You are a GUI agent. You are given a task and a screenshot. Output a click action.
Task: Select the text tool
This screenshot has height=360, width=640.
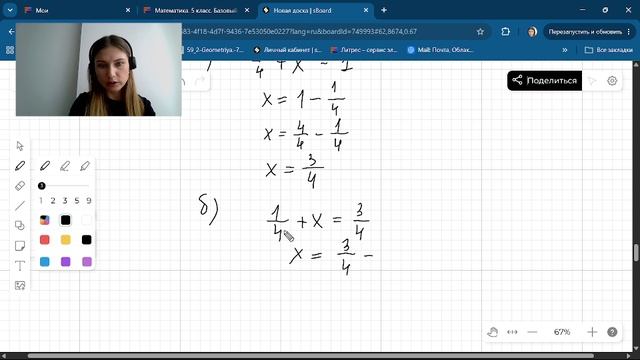point(20,266)
